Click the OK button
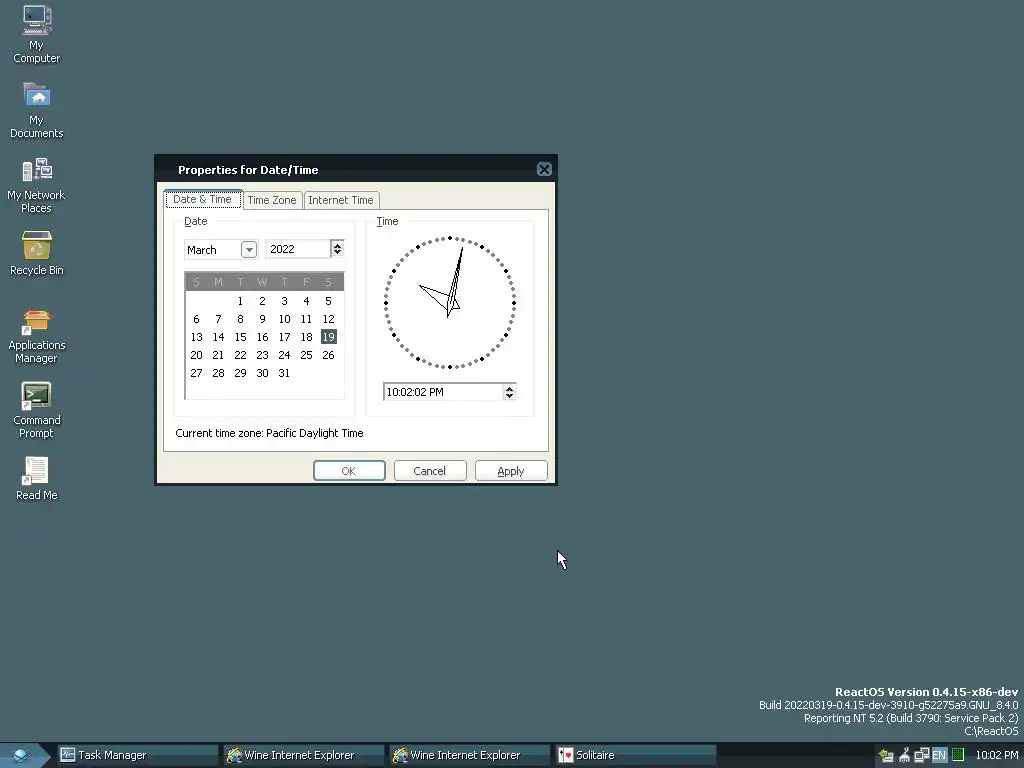This screenshot has width=1024, height=768. [349, 471]
